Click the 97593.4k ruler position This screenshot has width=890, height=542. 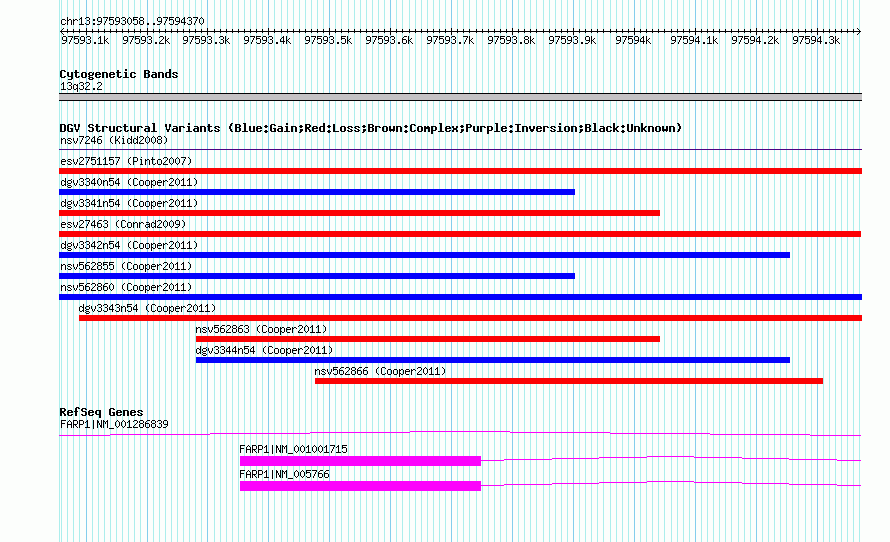tap(267, 40)
